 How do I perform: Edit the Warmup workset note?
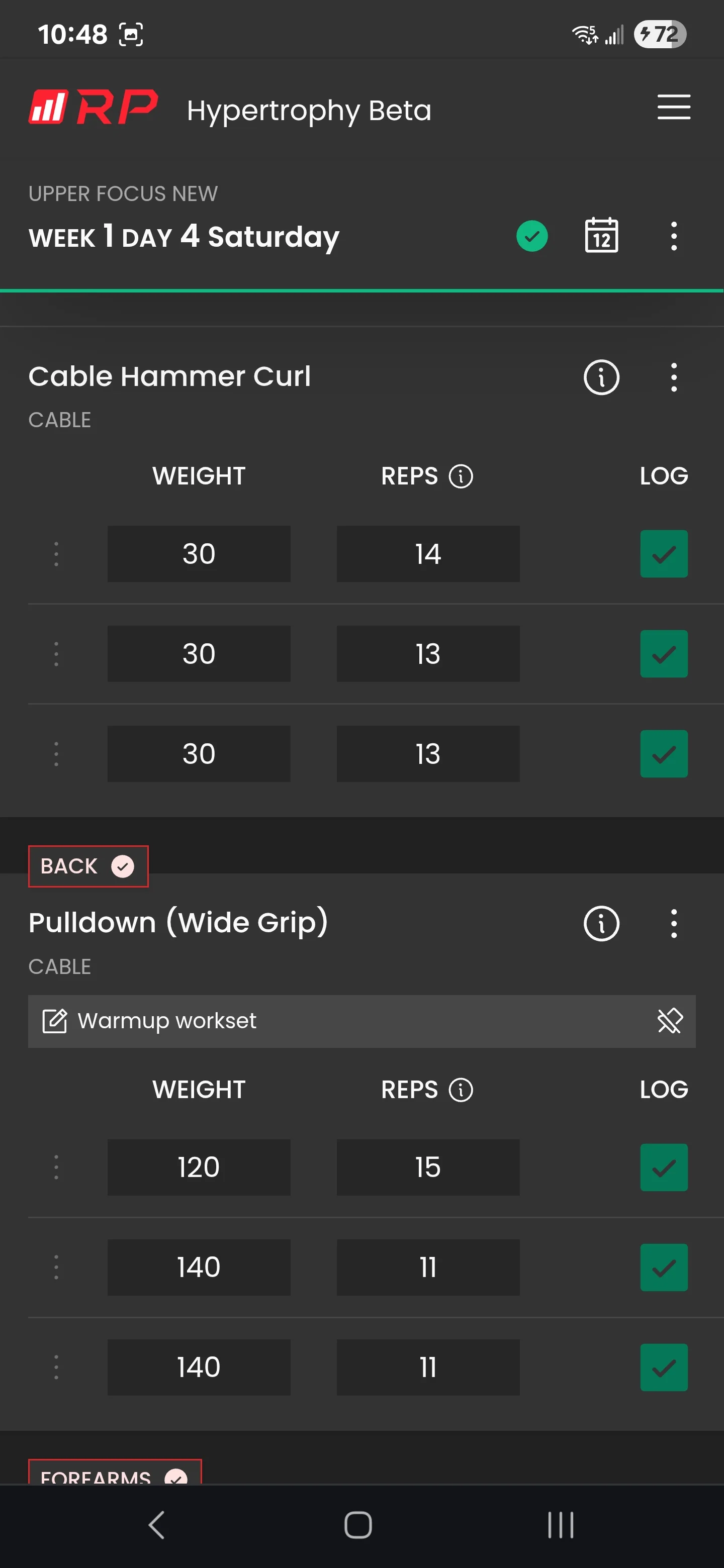(x=54, y=1021)
